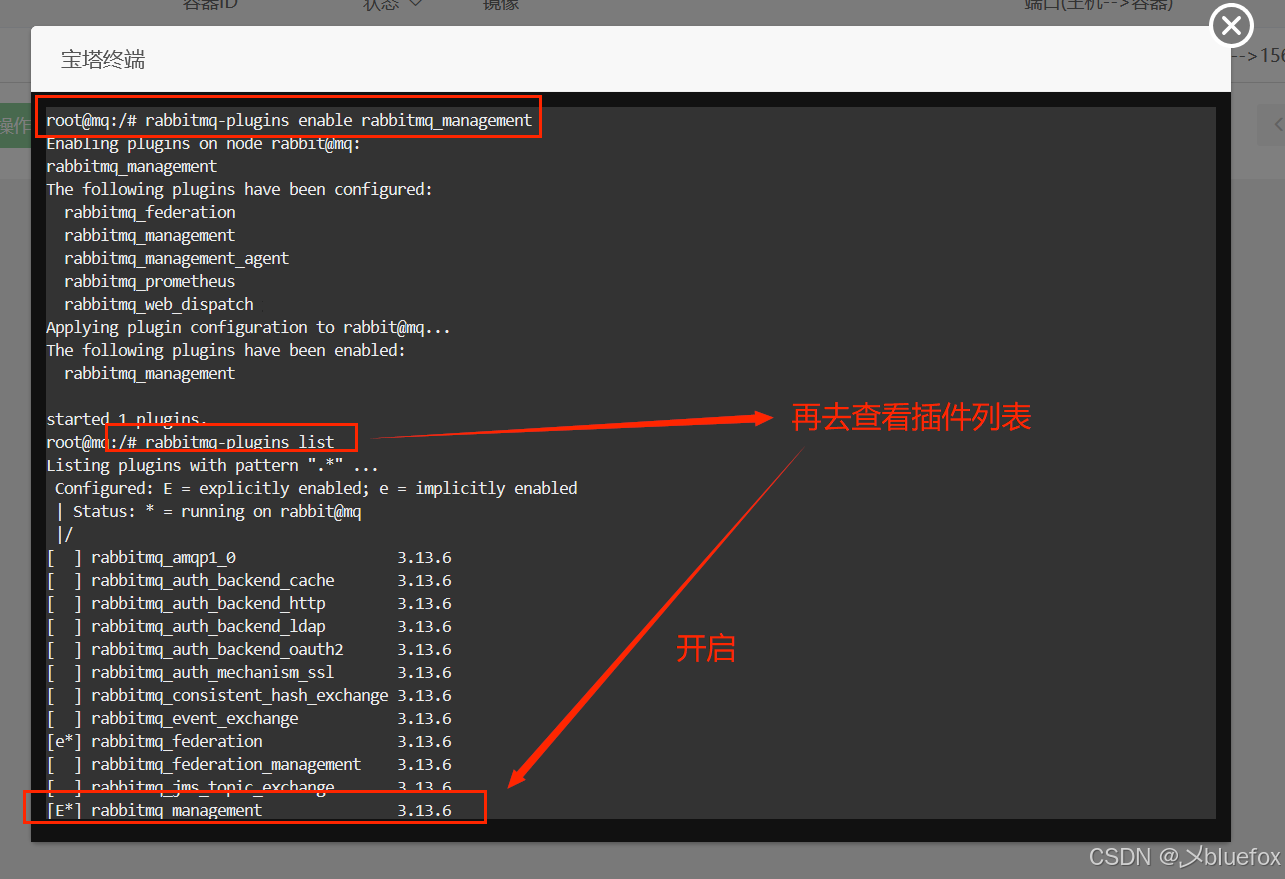Select the 'rabbitmq-plugins enable rabbitmq_management' command line
Viewport: 1285px width, 879px height.
[x=289, y=121]
